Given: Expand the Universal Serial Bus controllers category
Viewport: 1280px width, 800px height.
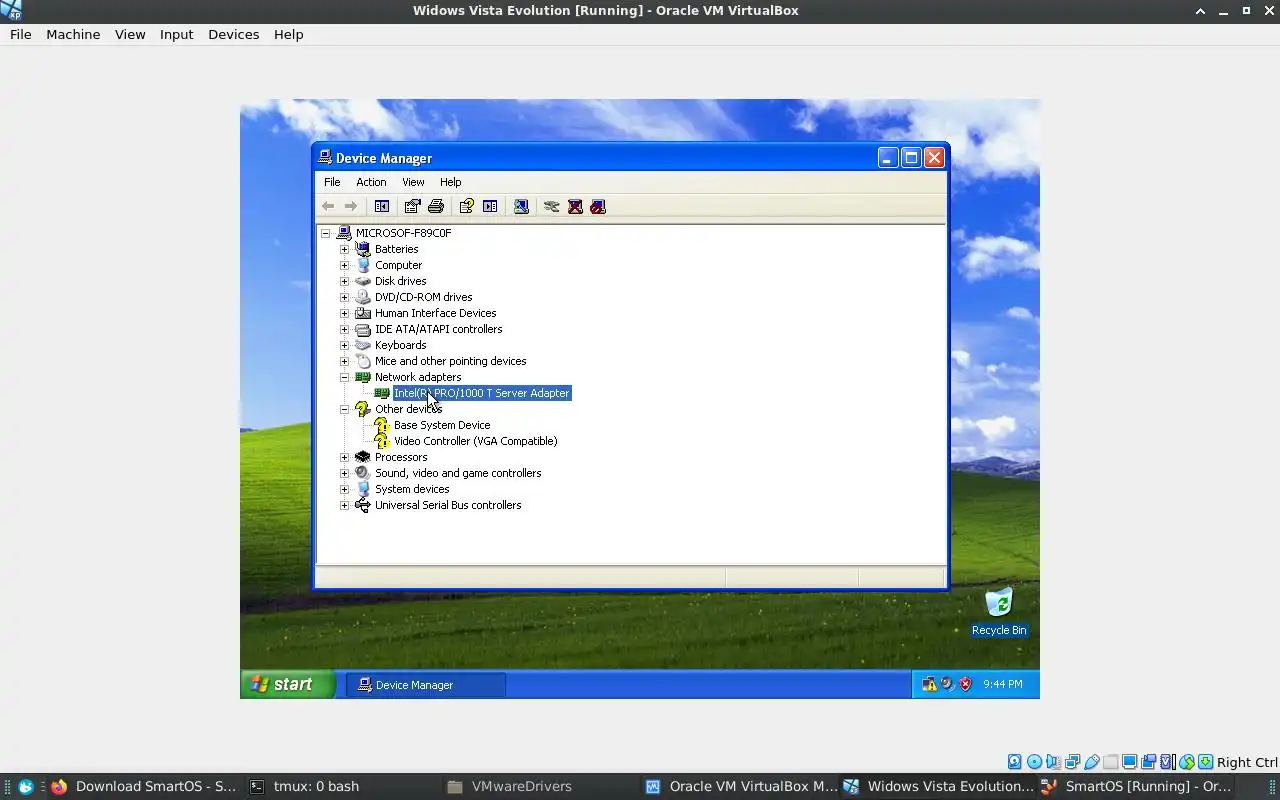Looking at the screenshot, I should tap(344, 505).
